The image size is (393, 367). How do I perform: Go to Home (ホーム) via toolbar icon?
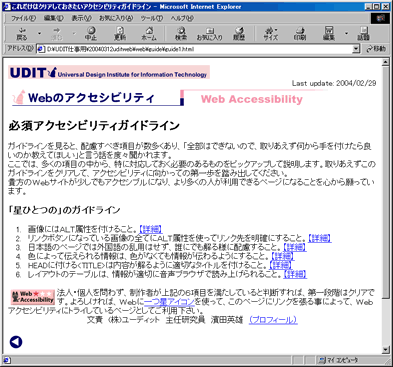[149, 33]
